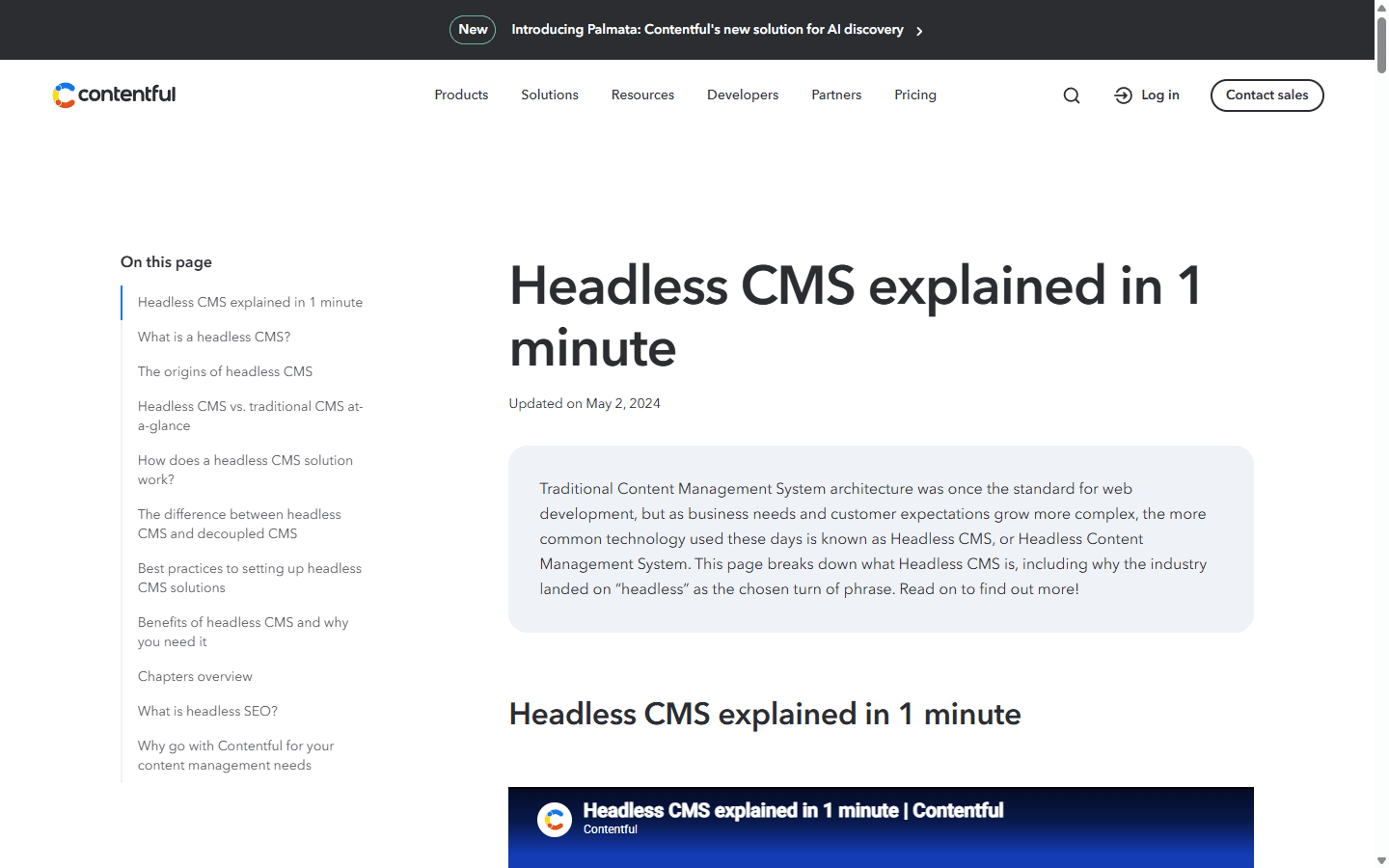Go to the Pricing page
The height and width of the screenshot is (868, 1389).
pos(915,95)
